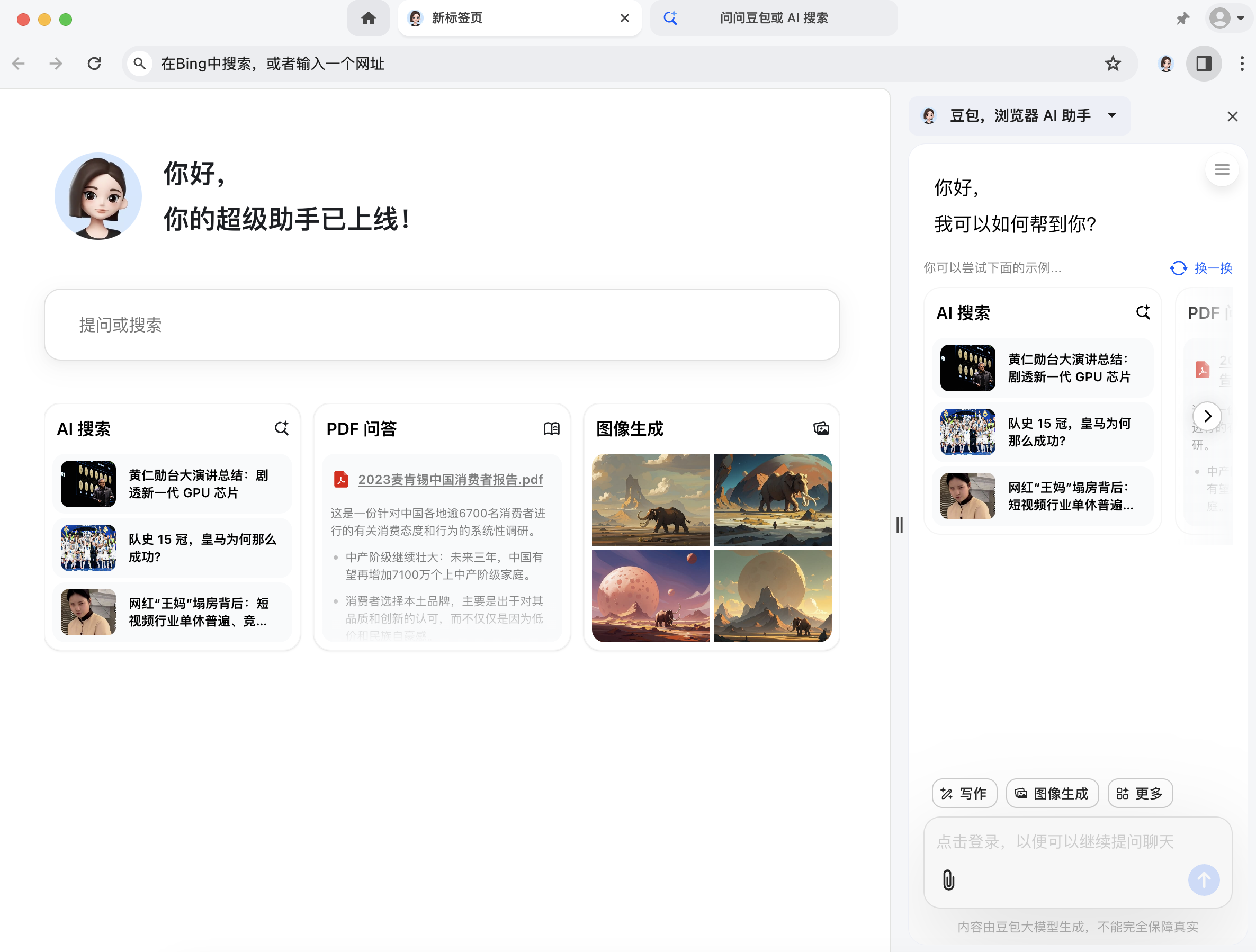Screen dimensions: 1256x952
Task: Open mammoth by planet image top-right
Action: tap(772, 499)
